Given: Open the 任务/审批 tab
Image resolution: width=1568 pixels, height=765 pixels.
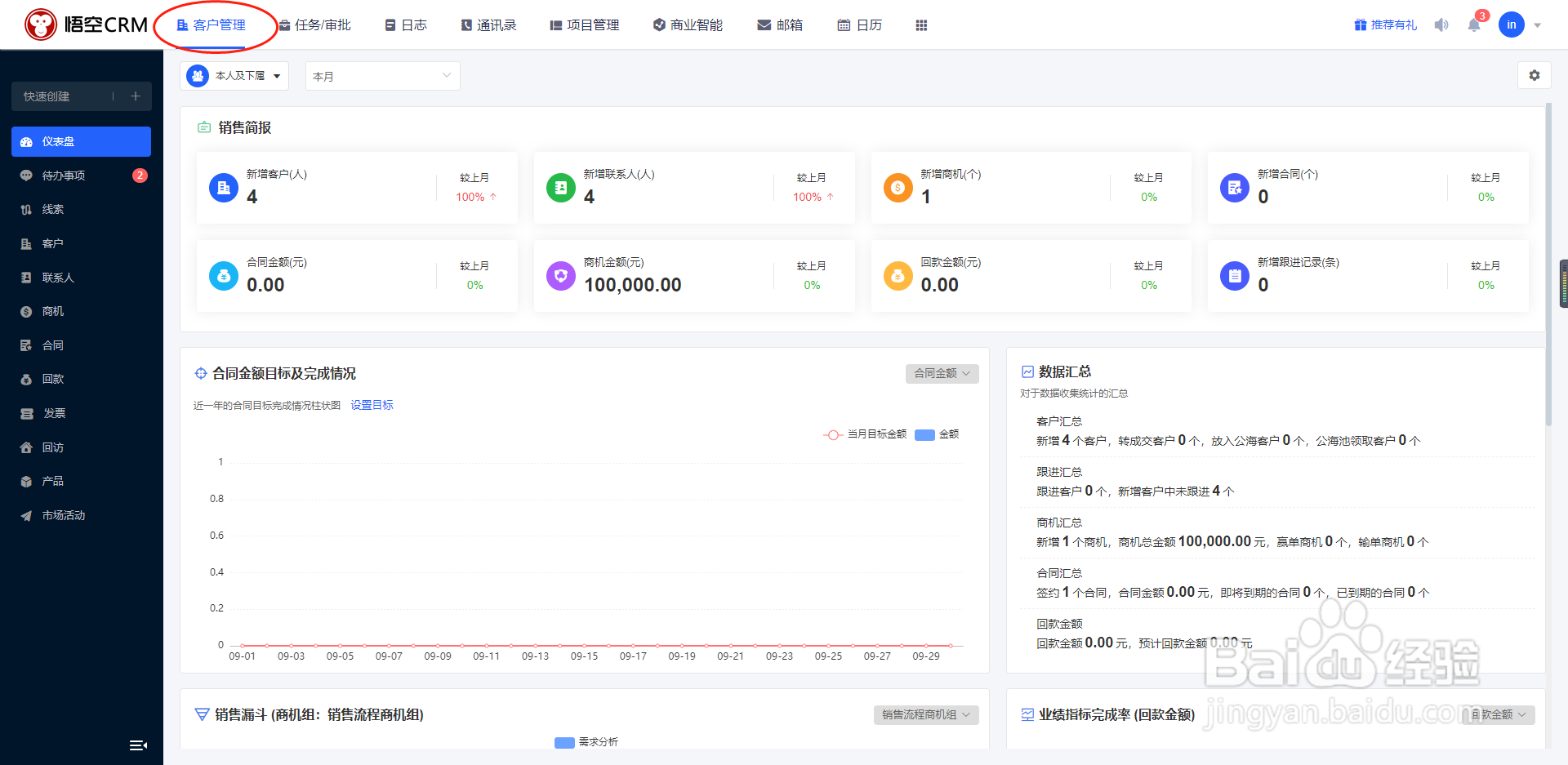Looking at the screenshot, I should coord(315,25).
